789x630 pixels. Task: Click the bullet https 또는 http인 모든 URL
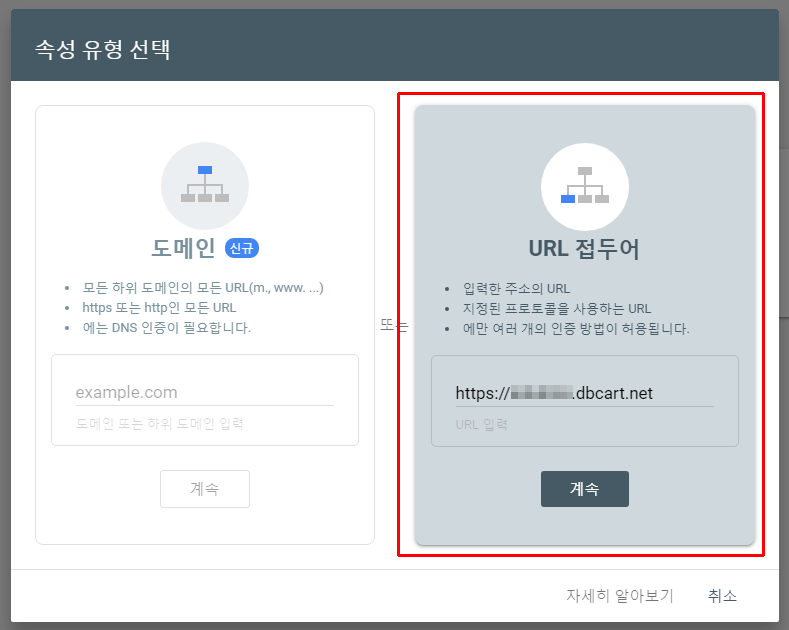(160, 308)
